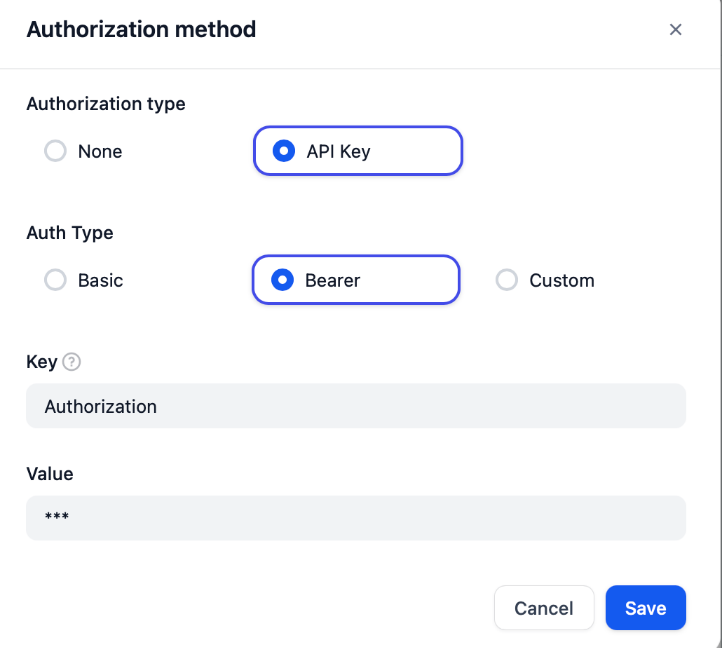Click into the masked Value field
This screenshot has width=722, height=648.
tap(356, 518)
